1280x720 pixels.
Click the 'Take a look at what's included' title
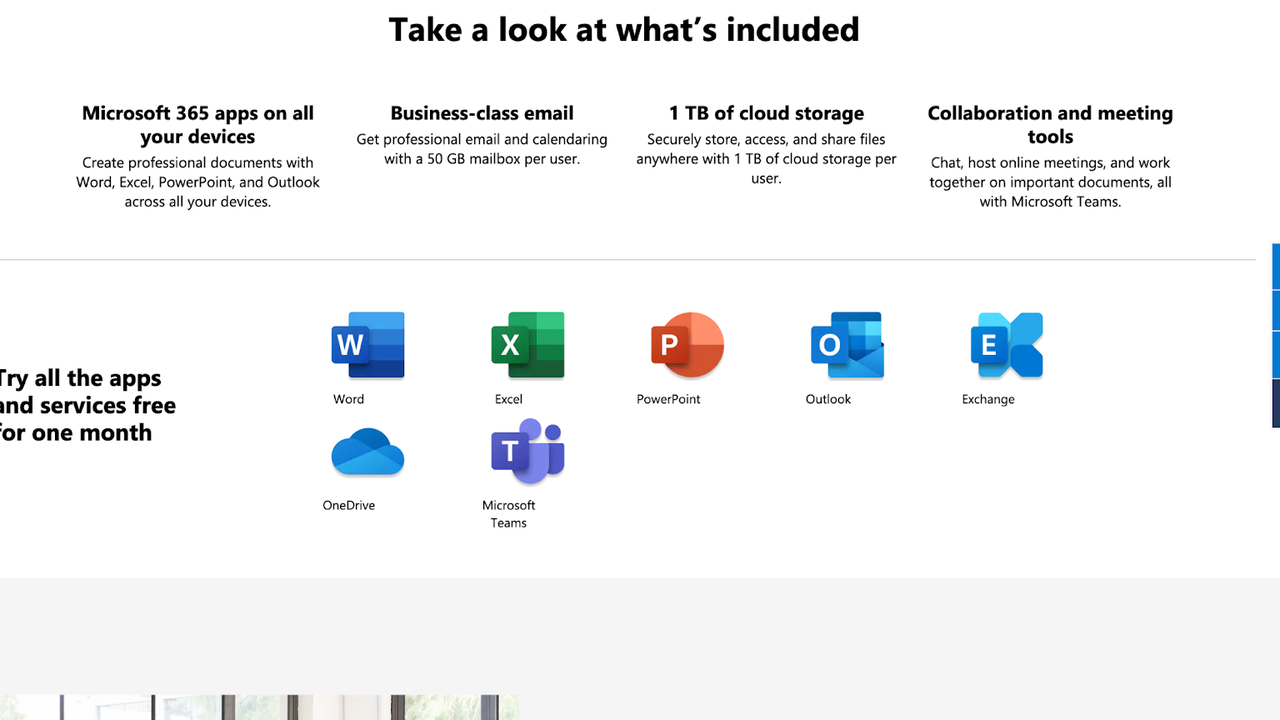tap(624, 30)
